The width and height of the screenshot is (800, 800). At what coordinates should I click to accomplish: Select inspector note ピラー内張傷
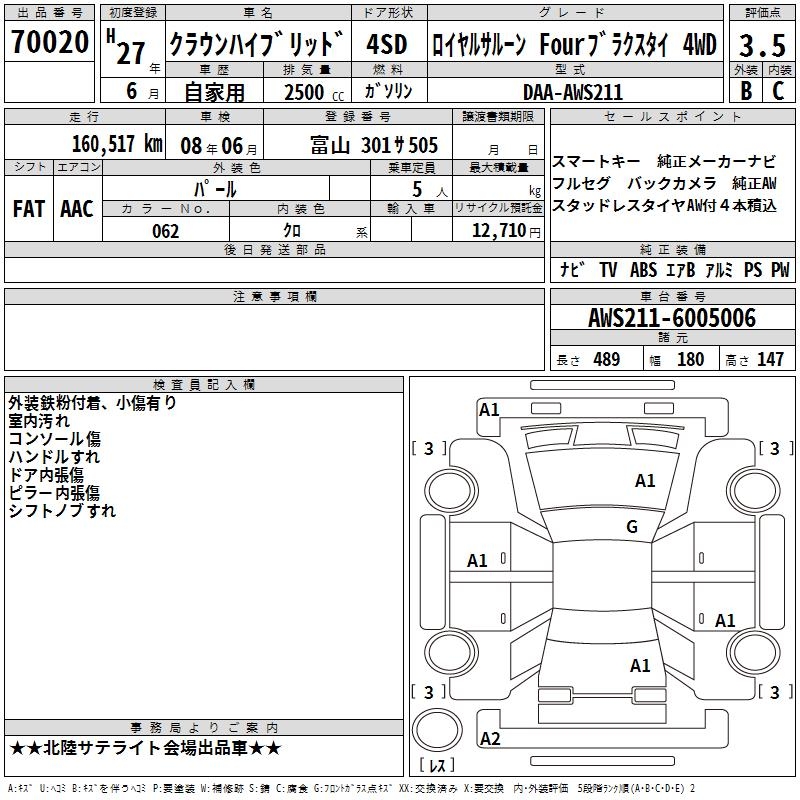pos(54,492)
